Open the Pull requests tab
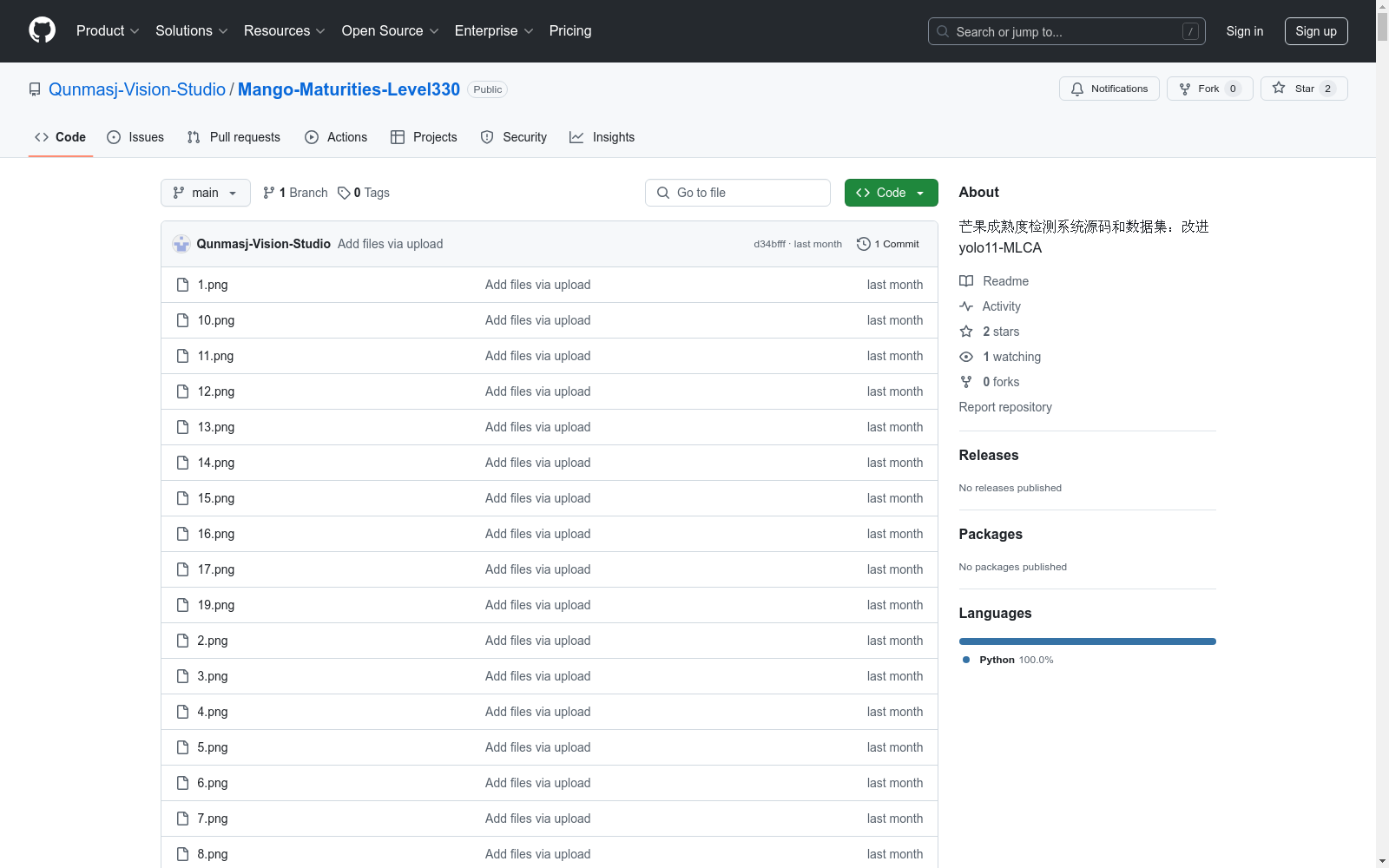The height and width of the screenshot is (868, 1389). [234, 137]
